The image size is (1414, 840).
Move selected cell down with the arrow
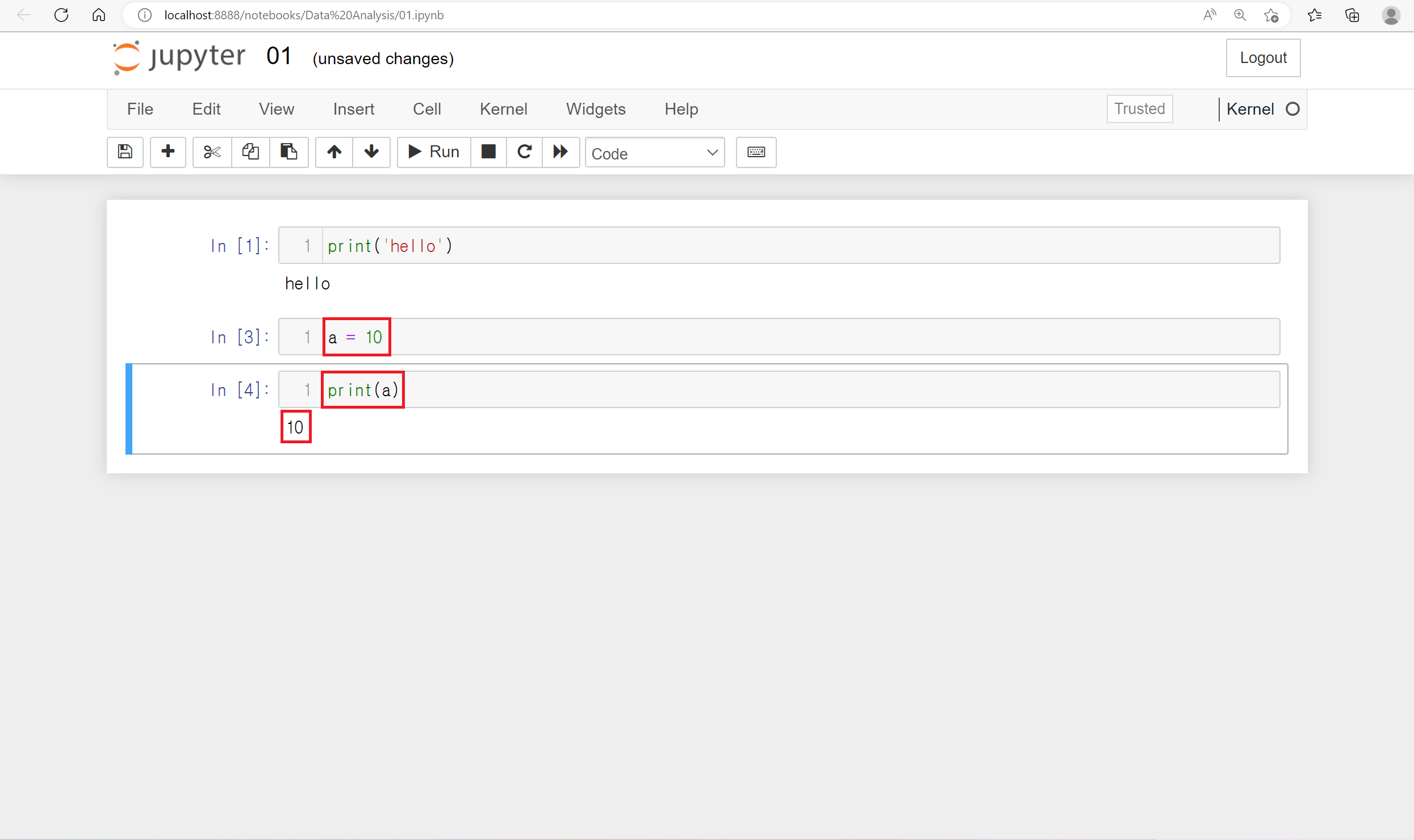371,152
